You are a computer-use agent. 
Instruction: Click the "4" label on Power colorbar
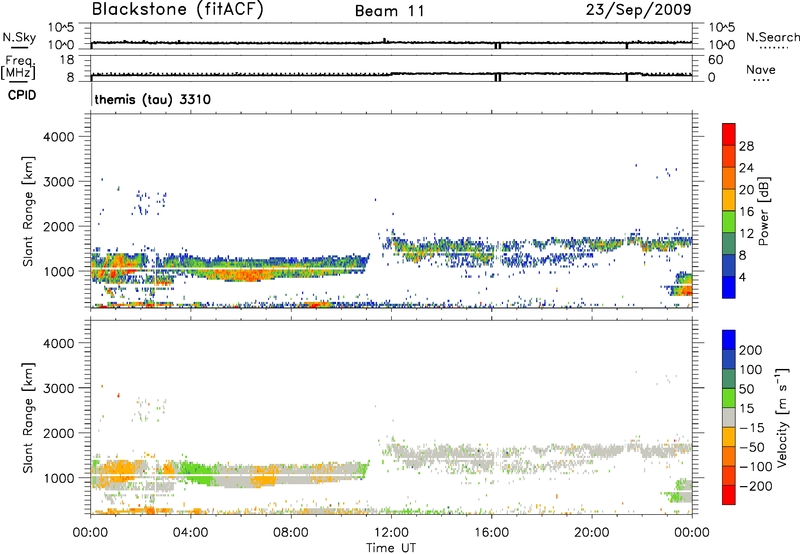point(742,277)
